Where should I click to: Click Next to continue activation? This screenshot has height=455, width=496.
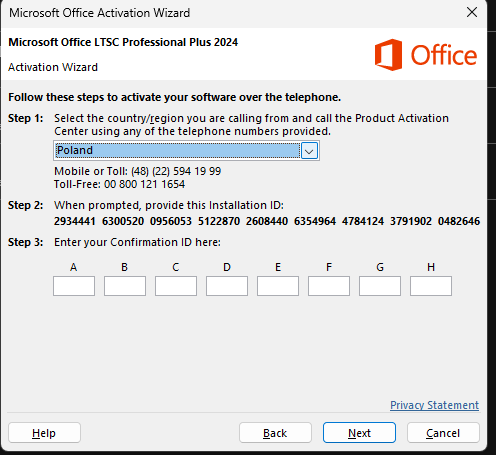point(359,433)
